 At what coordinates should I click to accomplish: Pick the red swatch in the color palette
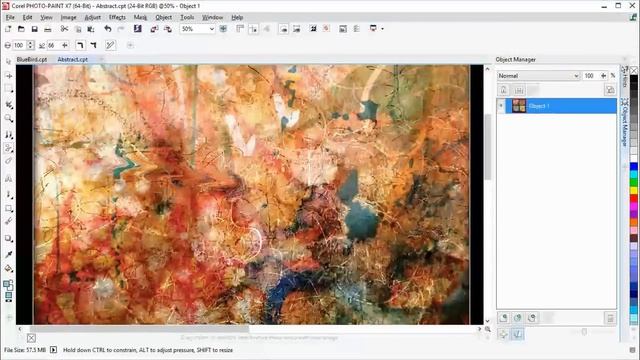[x=634, y=199]
